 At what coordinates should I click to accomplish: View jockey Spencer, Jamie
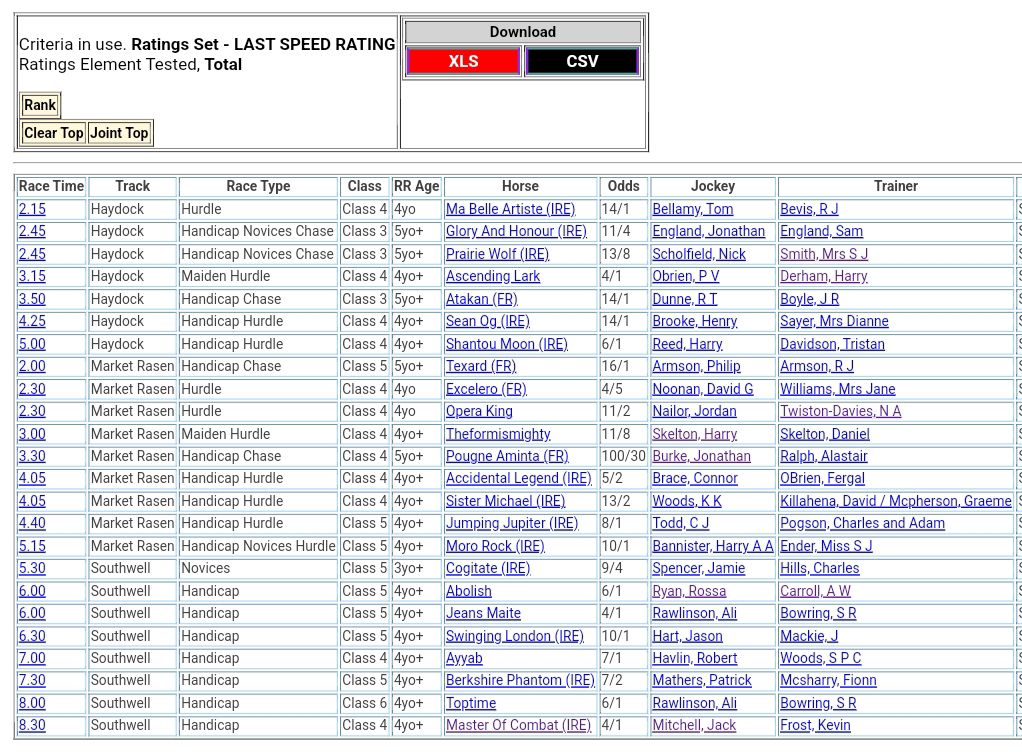click(x=698, y=568)
